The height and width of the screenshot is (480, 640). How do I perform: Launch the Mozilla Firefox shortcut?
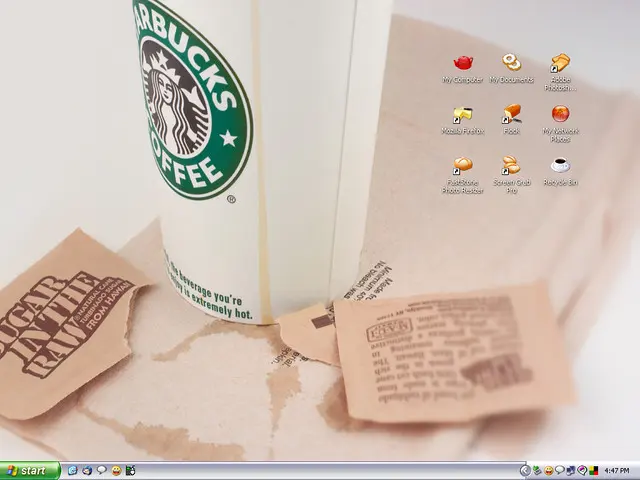point(463,114)
